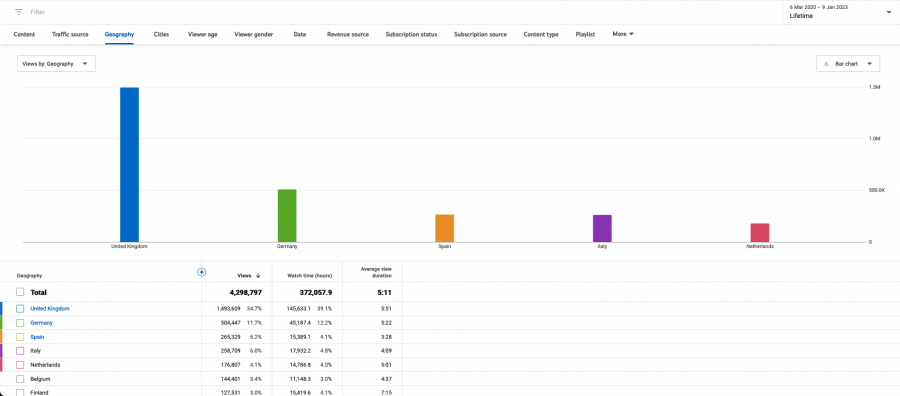900x396 pixels.
Task: Click the Belgium row name
Action: 40,379
